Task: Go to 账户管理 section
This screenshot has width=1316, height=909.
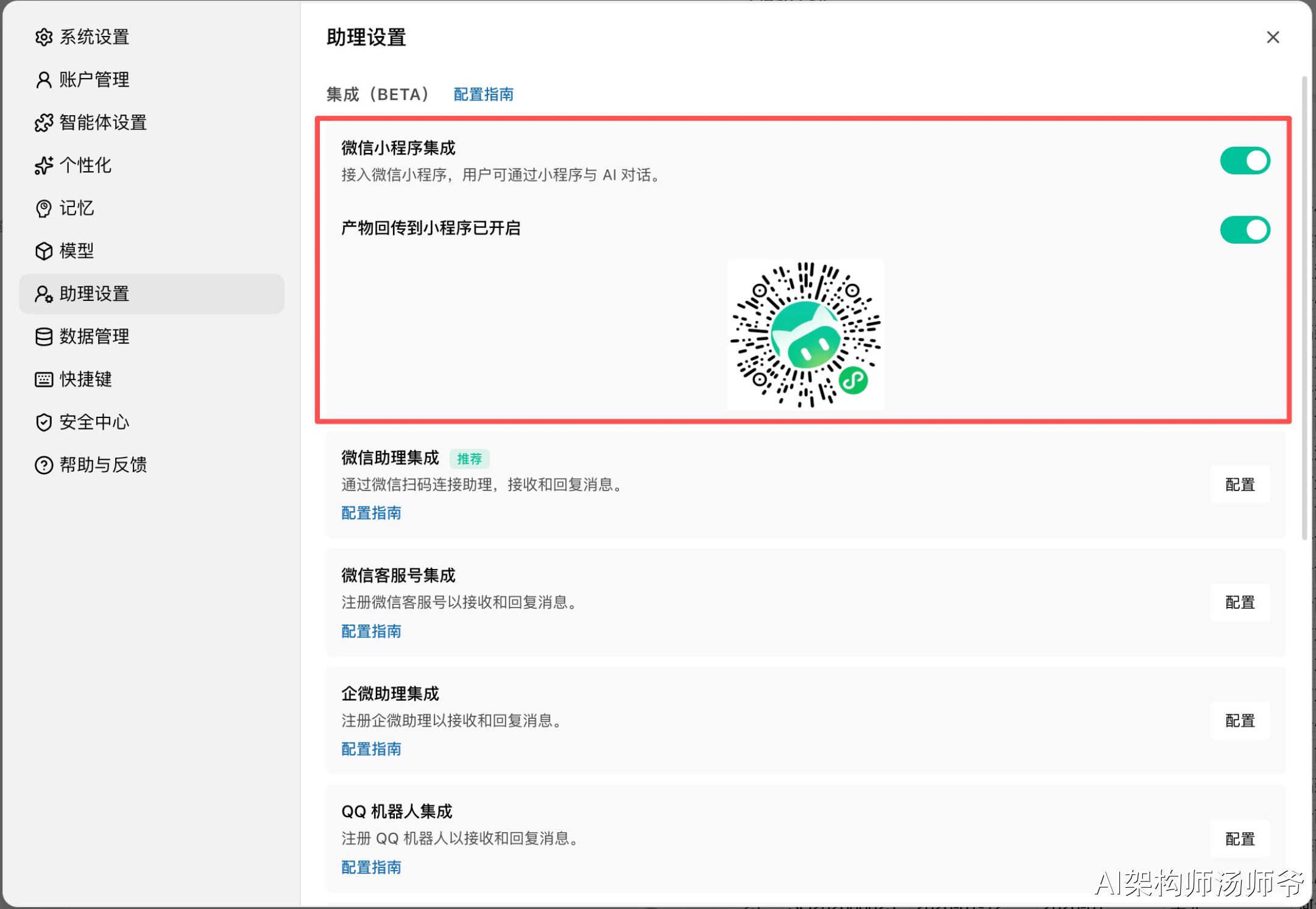Action: (152, 80)
